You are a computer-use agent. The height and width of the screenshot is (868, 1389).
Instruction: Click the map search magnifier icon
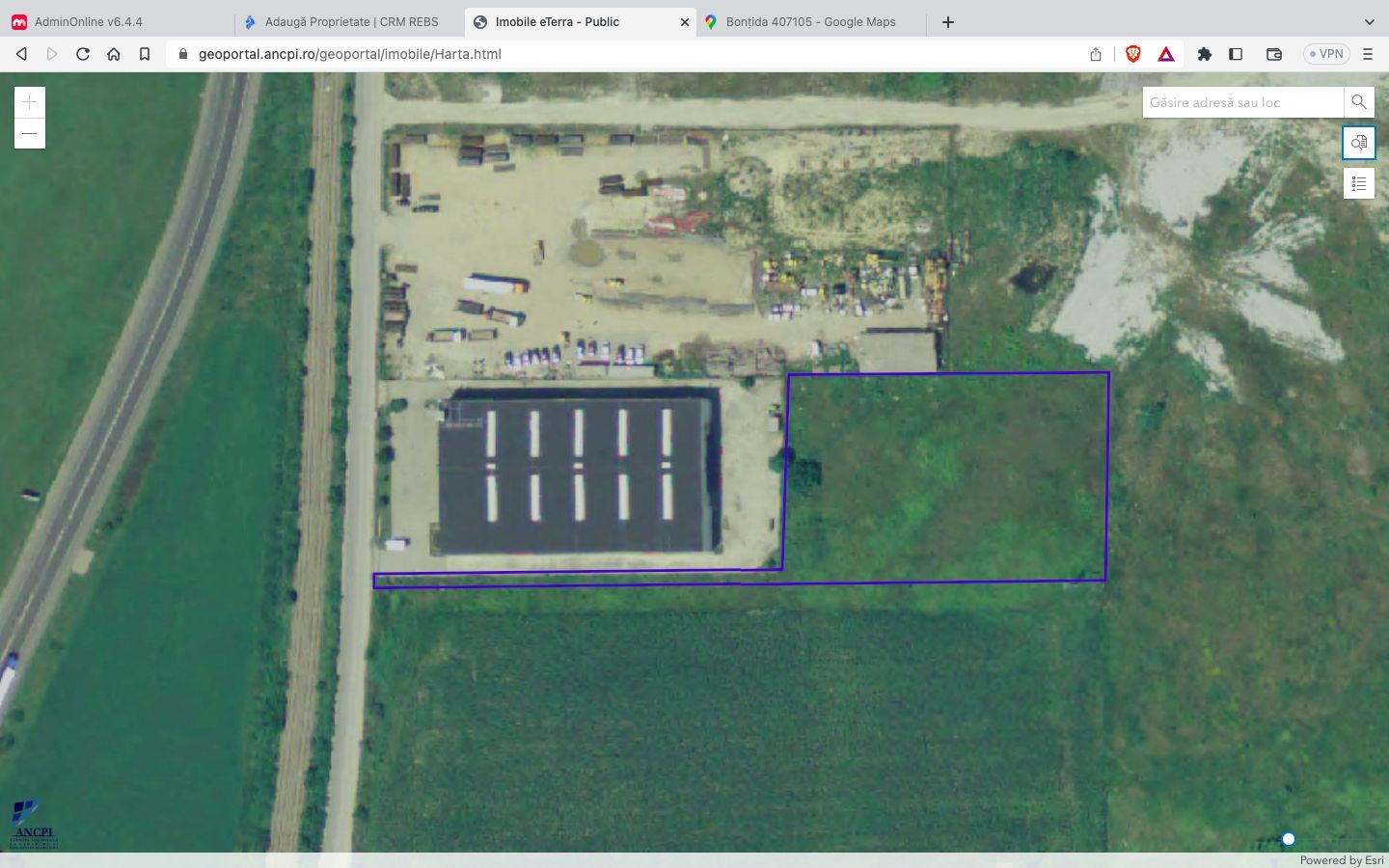pos(1358,102)
